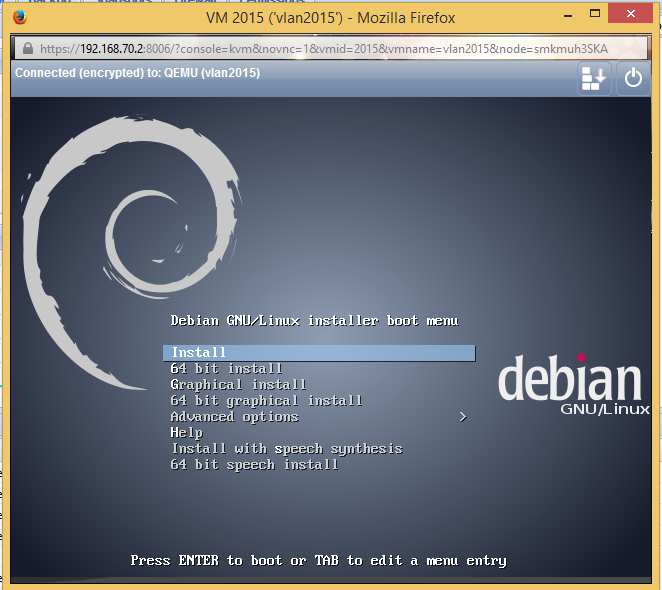Click the window title 'VM 2015 ('vlan2015') - Mozilla Firefox'
The height and width of the screenshot is (590, 662).
(x=331, y=18)
